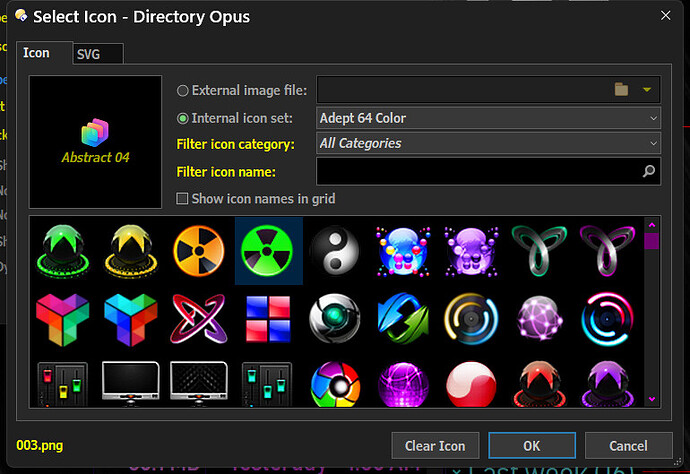The image size is (690, 474).
Task: Pick the red and blue squares icon
Action: click(268, 319)
